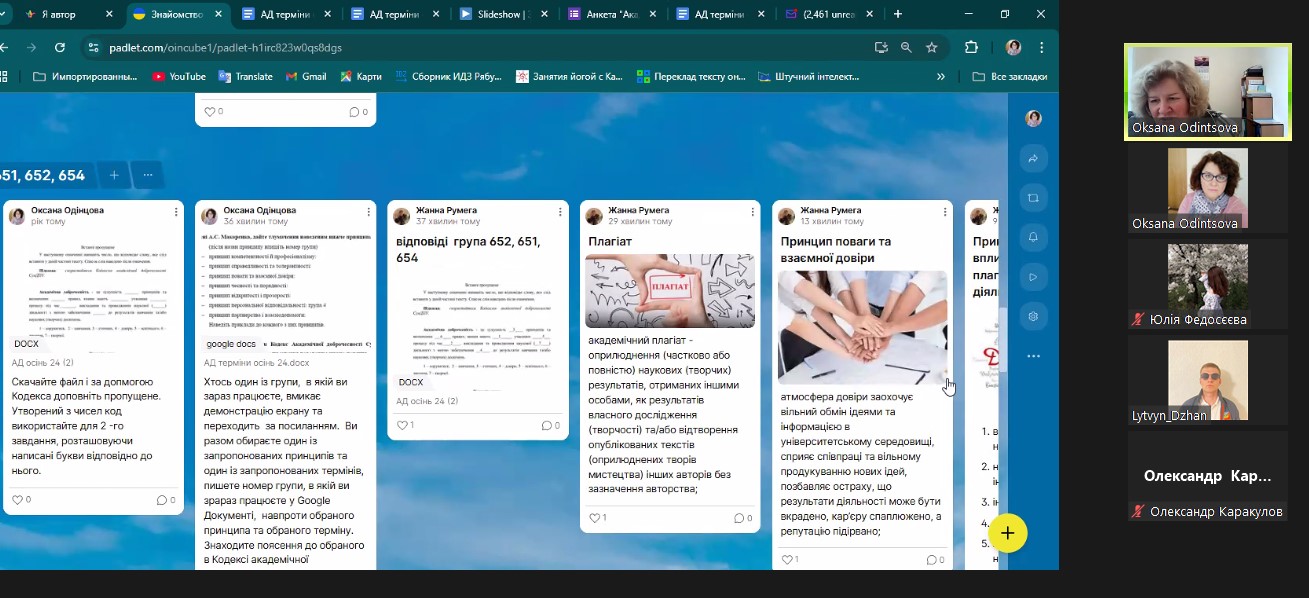Open the Все закладки bookmarks folder
This screenshot has width=1309, height=598.
coord(1009,76)
